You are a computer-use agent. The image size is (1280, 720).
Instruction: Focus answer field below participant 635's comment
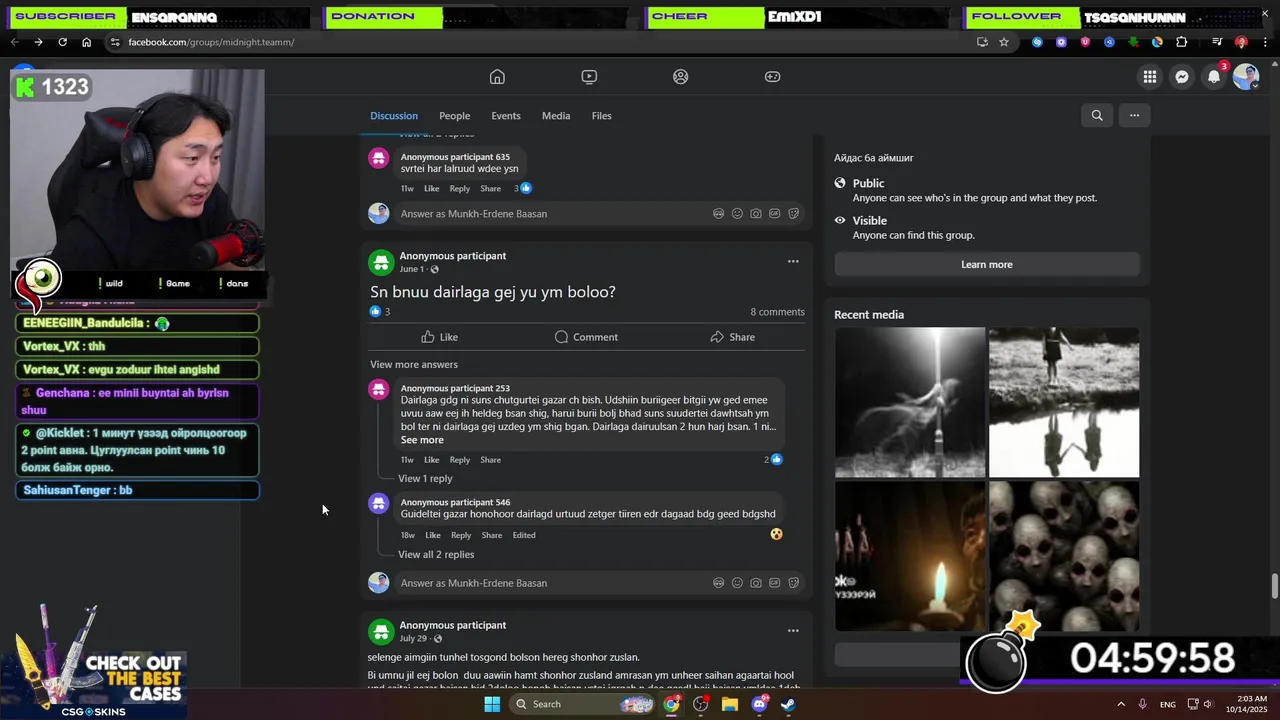(555, 213)
